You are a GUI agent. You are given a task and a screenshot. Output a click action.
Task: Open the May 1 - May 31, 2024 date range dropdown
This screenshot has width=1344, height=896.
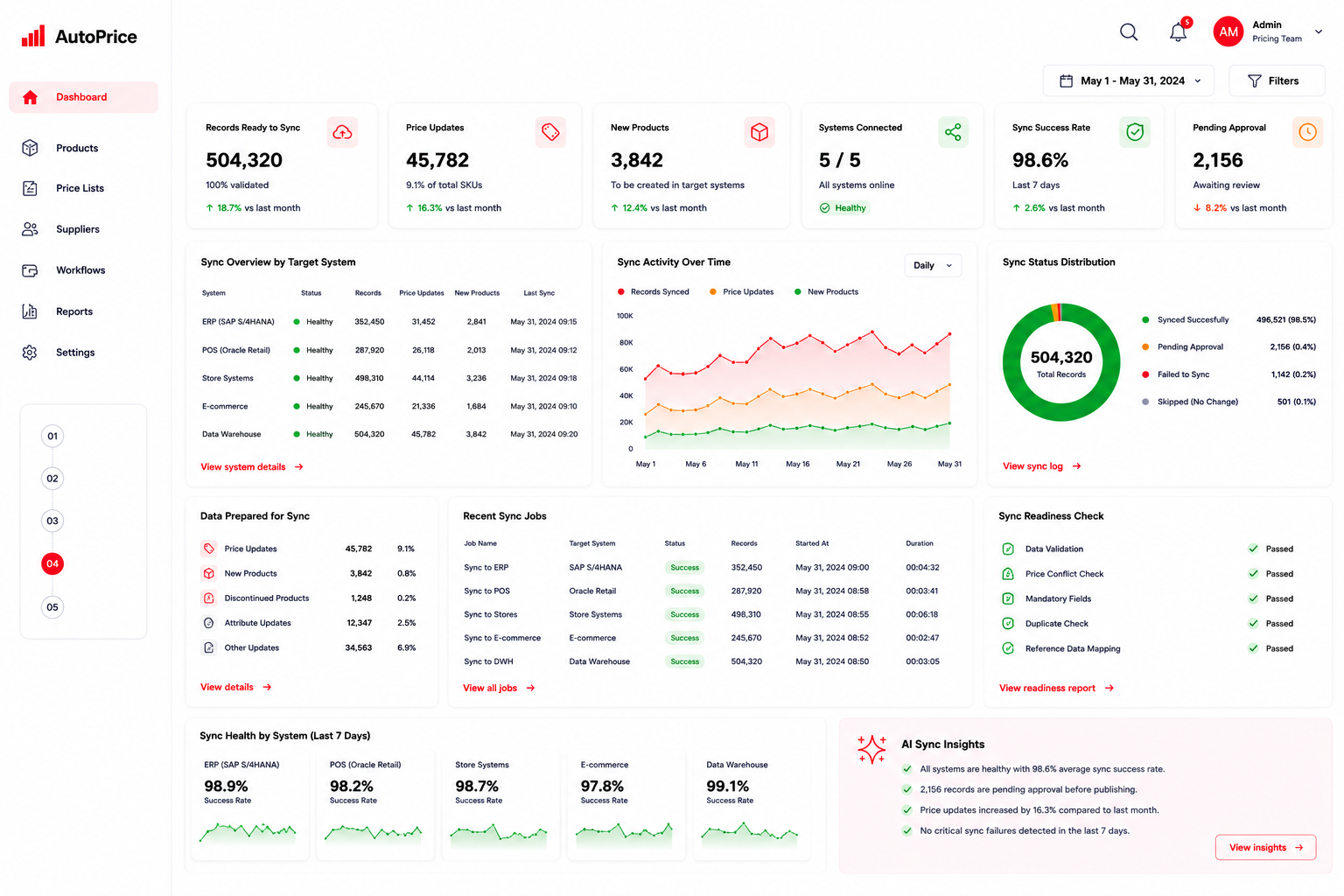point(1128,80)
